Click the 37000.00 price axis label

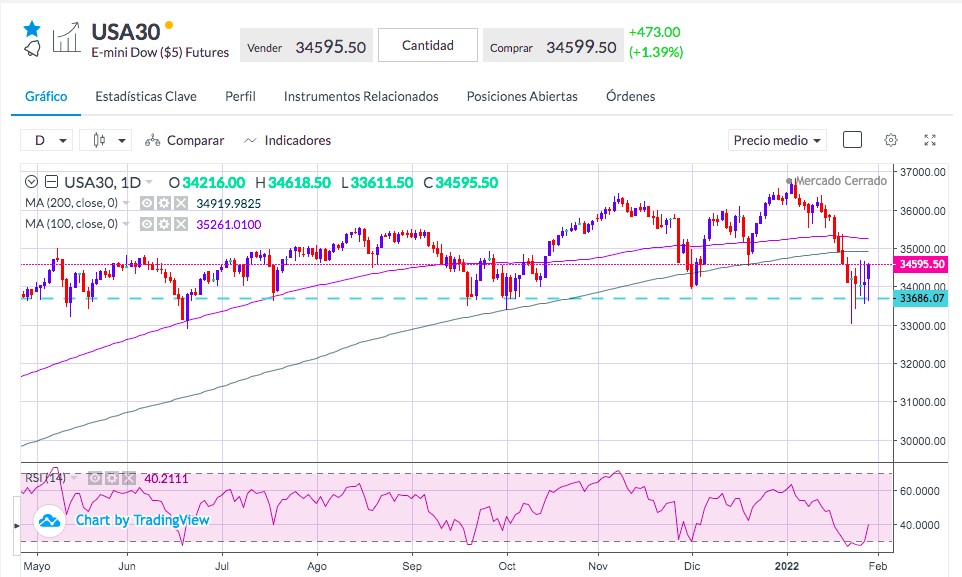922,172
